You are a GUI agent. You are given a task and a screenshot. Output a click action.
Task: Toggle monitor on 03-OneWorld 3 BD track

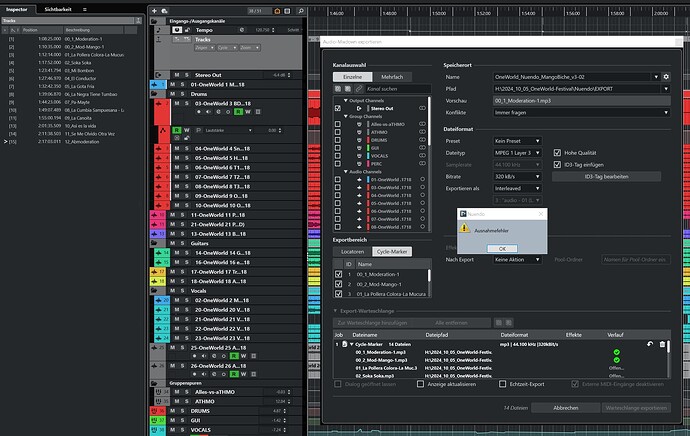[x=208, y=112]
